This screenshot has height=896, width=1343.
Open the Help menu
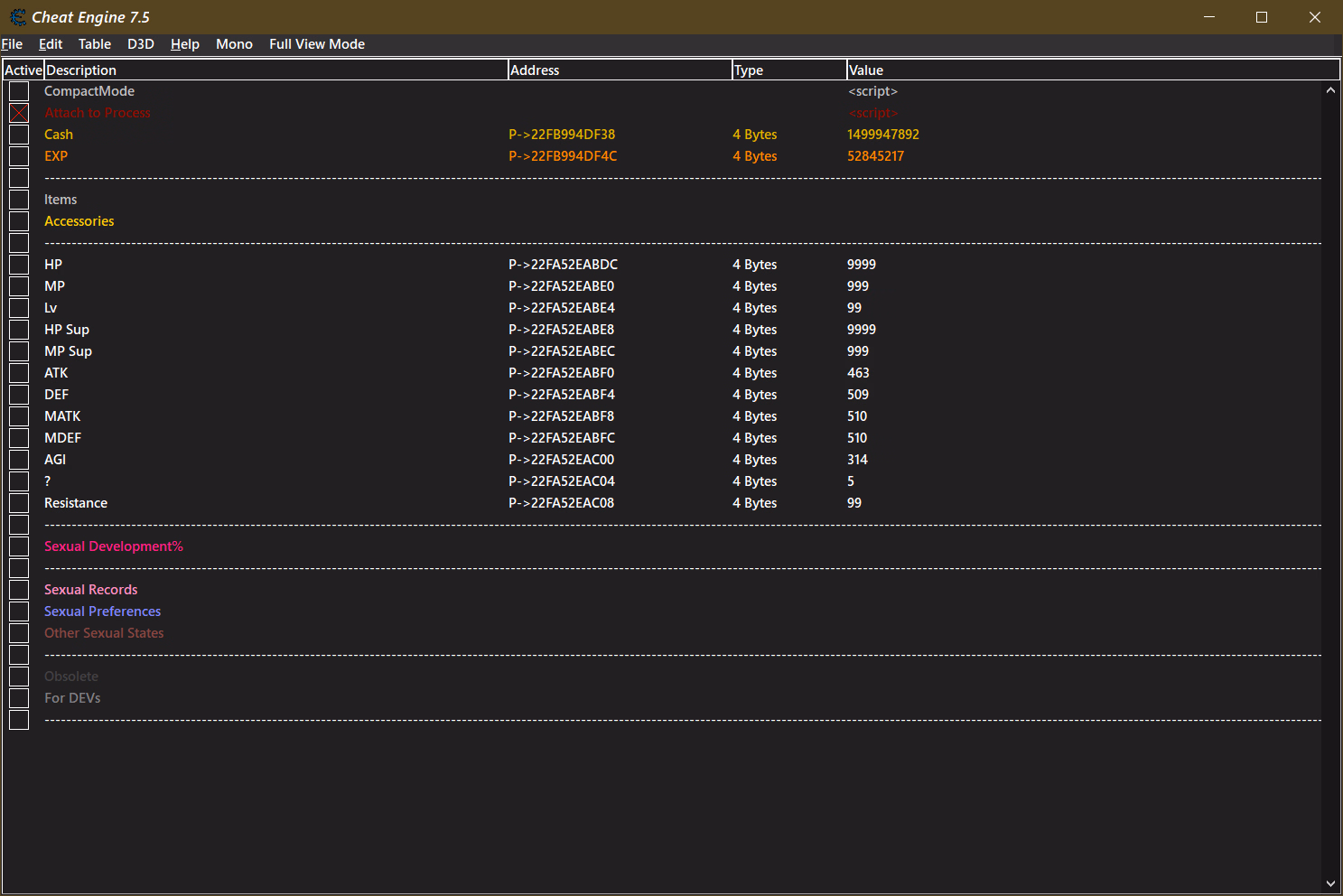185,44
